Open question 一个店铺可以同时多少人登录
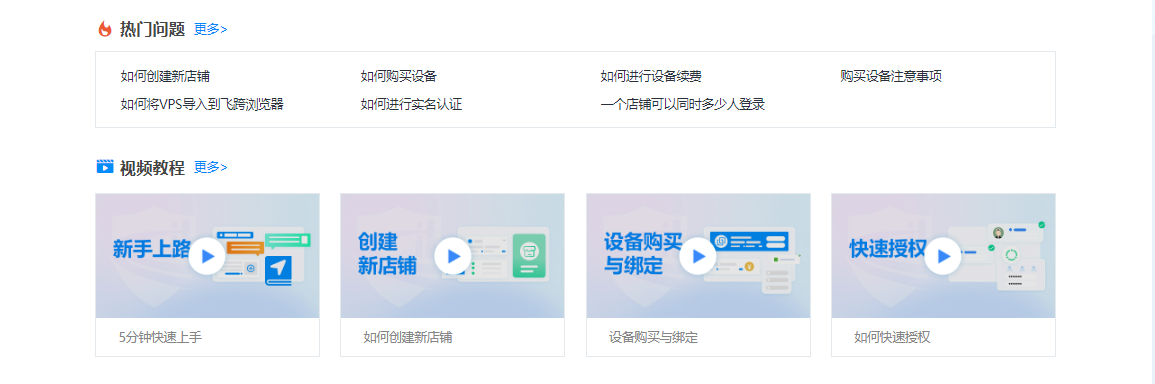 click(683, 104)
